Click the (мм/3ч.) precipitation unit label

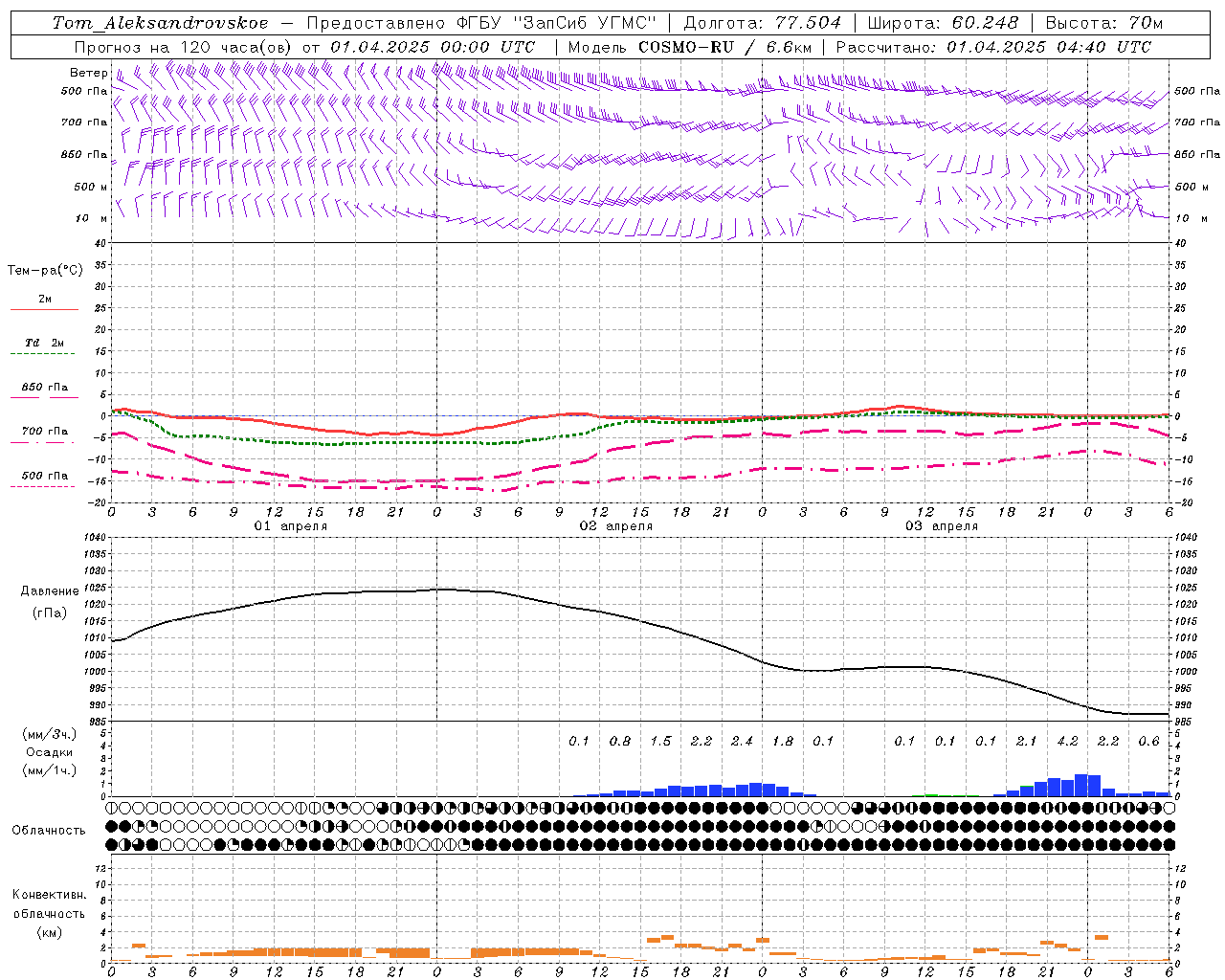click(50, 735)
